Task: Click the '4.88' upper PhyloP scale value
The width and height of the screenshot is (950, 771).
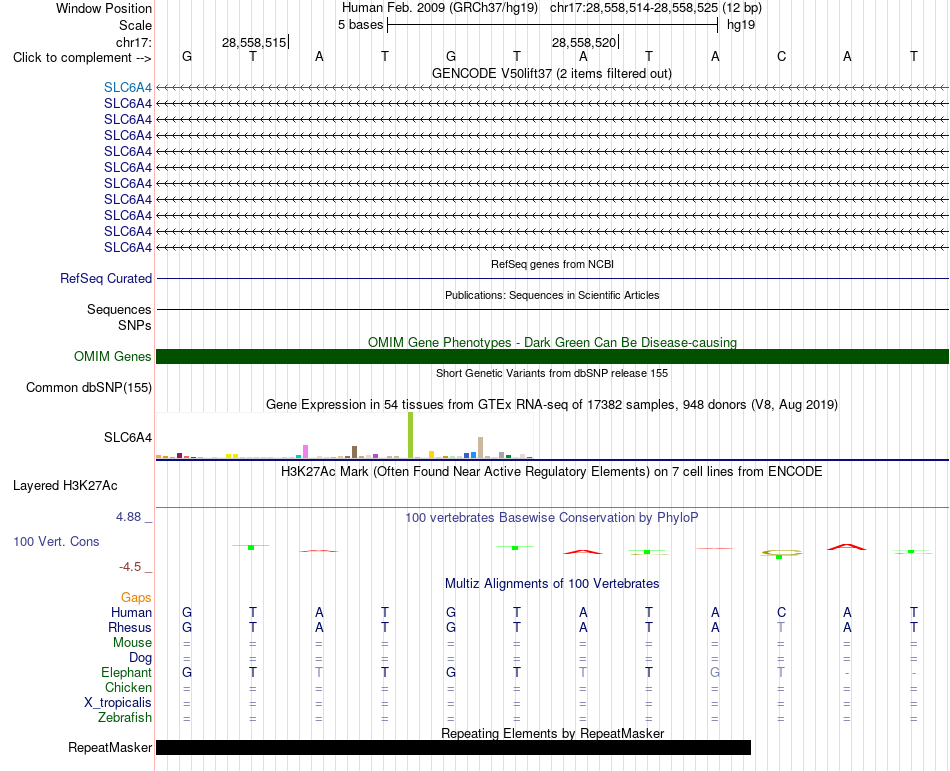Action: click(128, 517)
